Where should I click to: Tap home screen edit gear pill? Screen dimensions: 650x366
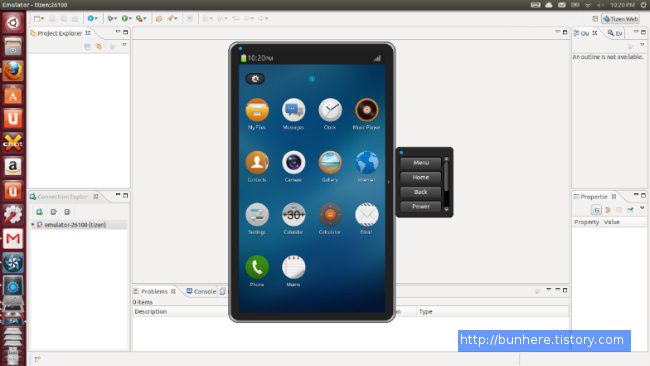255,79
